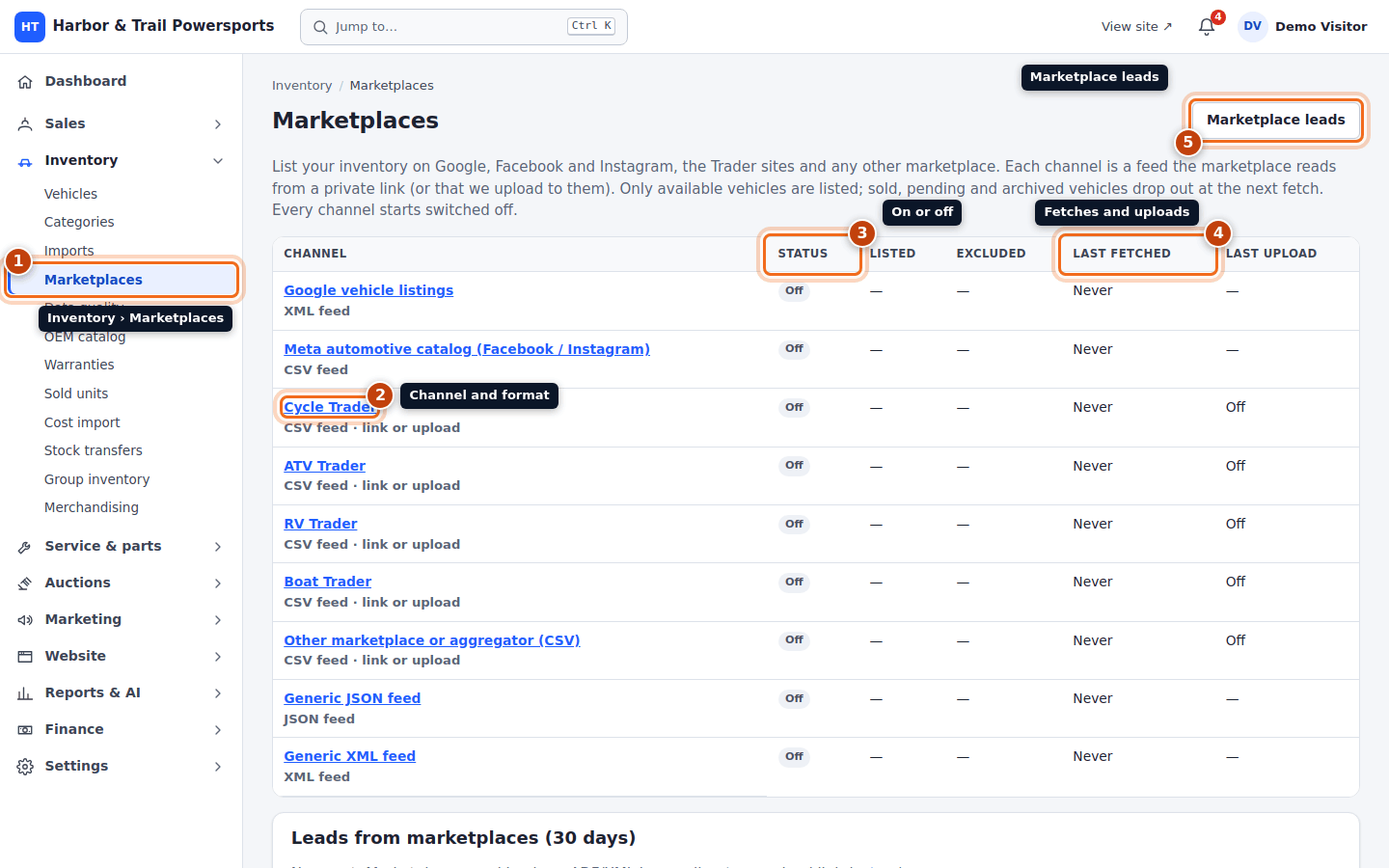Click the Settings gear icon
Viewport: 1389px width, 868px height.
25,767
